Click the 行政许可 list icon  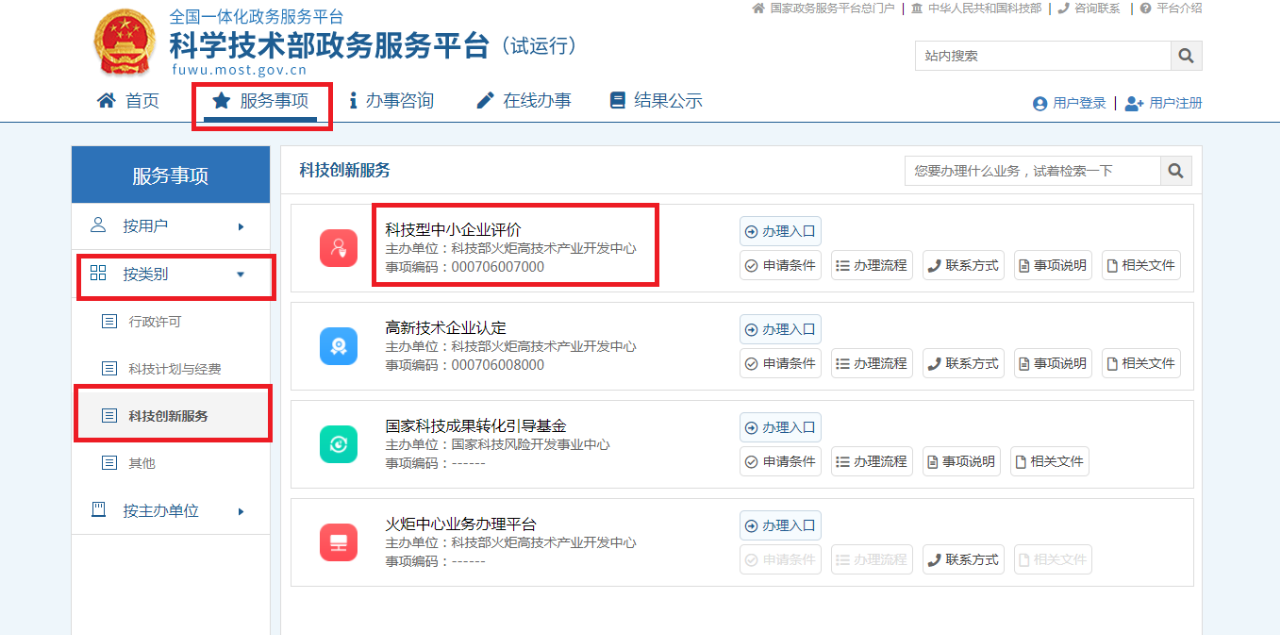click(109, 322)
